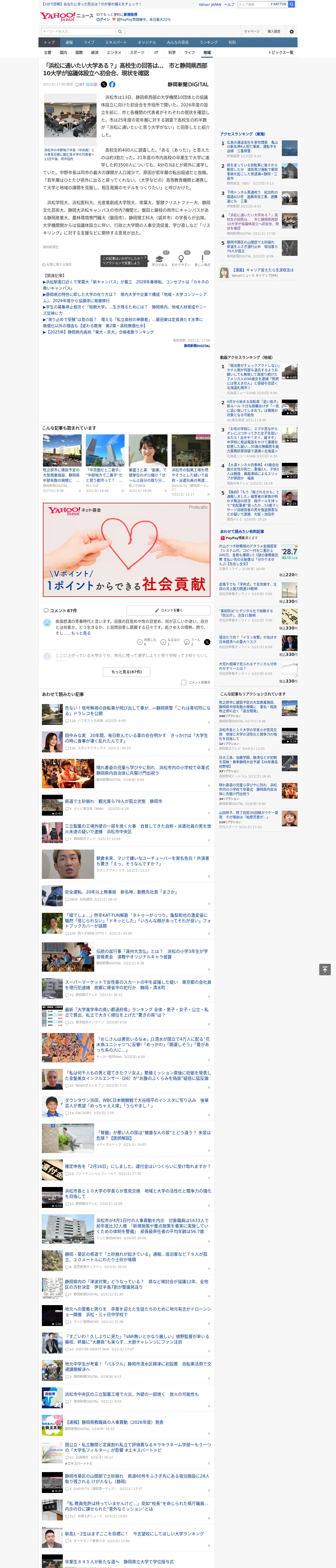Click the scroll-to-top arrow button

325,969
